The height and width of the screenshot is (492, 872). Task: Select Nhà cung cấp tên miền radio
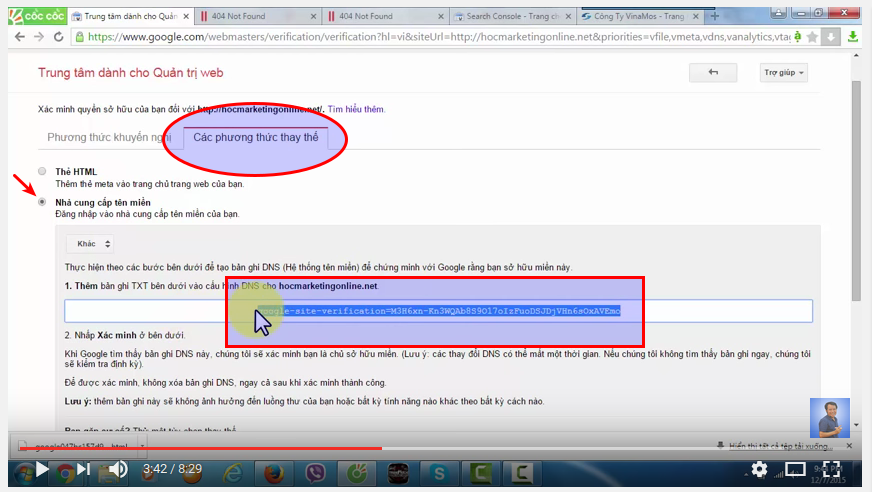42,202
